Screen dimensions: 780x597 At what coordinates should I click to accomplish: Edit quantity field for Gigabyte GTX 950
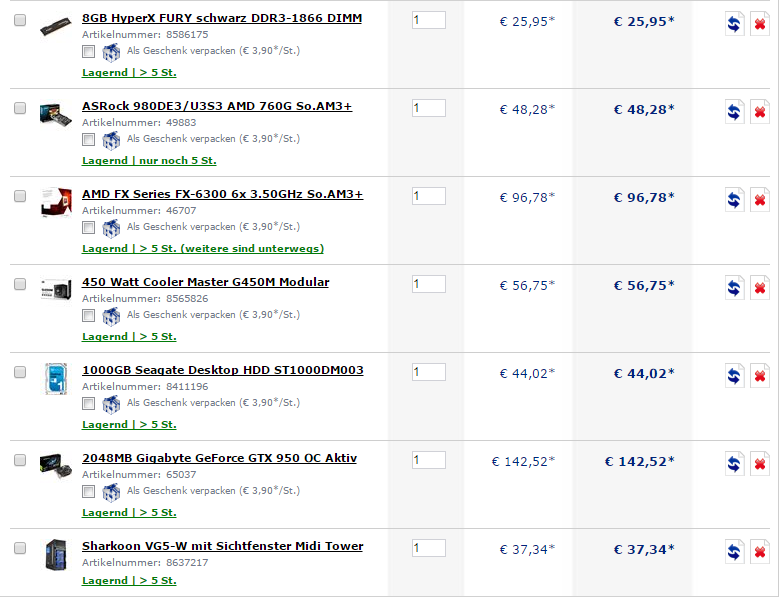(x=429, y=461)
